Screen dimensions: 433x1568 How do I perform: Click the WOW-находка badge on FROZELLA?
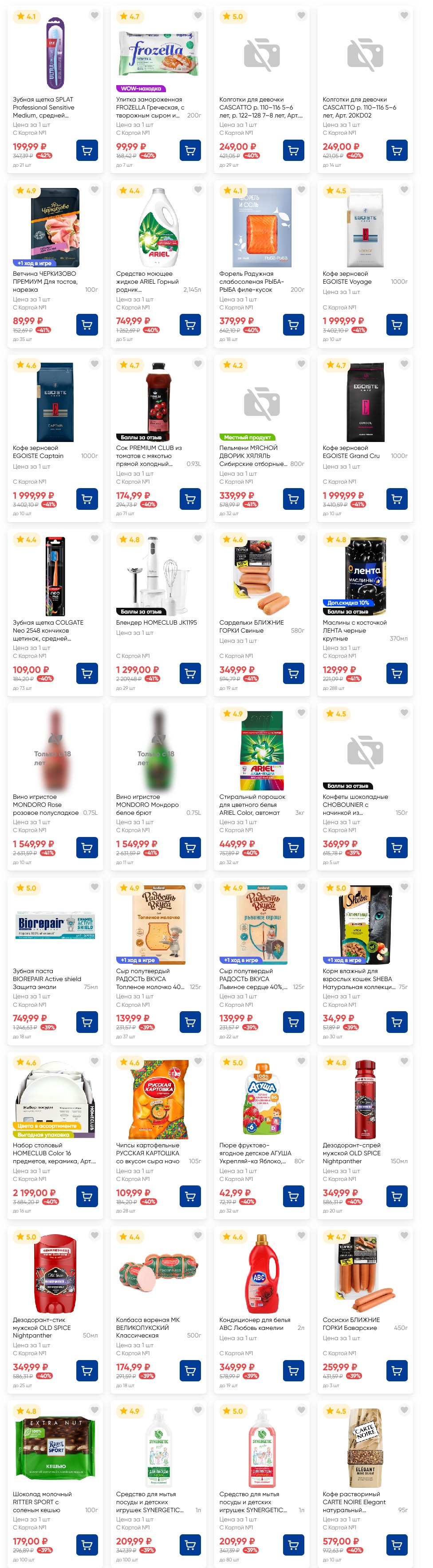click(x=141, y=88)
